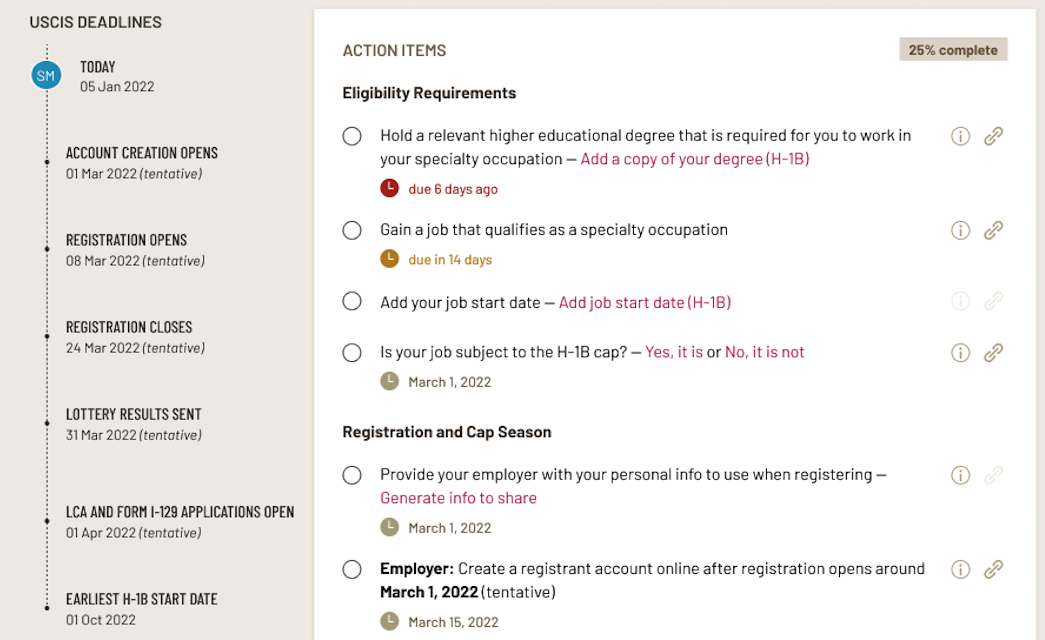Click link icon for H-1B cap question
The width and height of the screenshot is (1045, 640).
[x=993, y=352]
